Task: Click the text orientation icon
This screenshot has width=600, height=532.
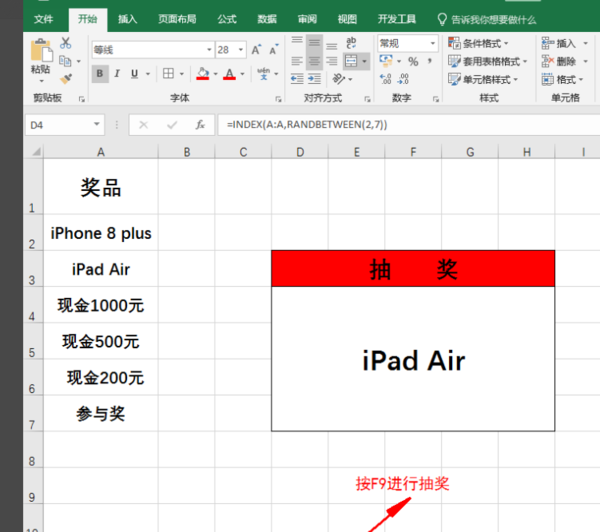Action: click(339, 79)
